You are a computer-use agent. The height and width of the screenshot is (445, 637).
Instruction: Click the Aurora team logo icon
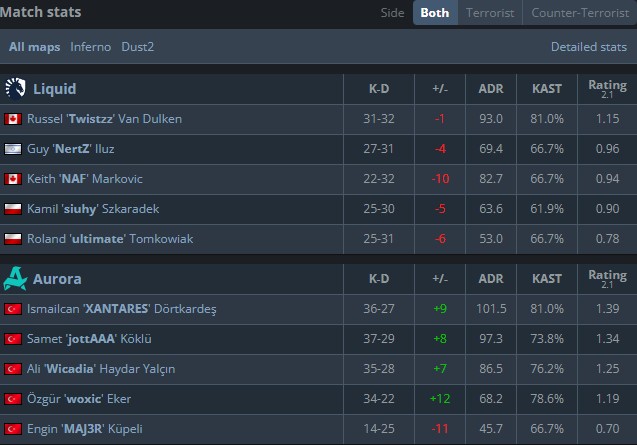tap(15, 278)
